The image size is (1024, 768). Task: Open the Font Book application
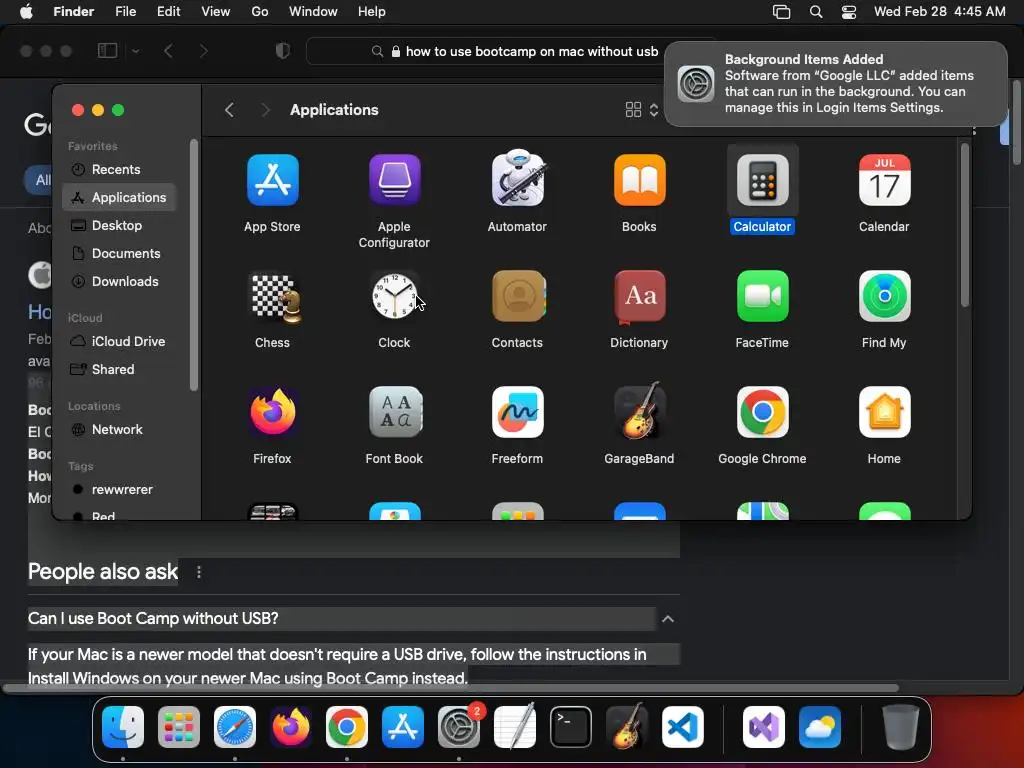395,411
